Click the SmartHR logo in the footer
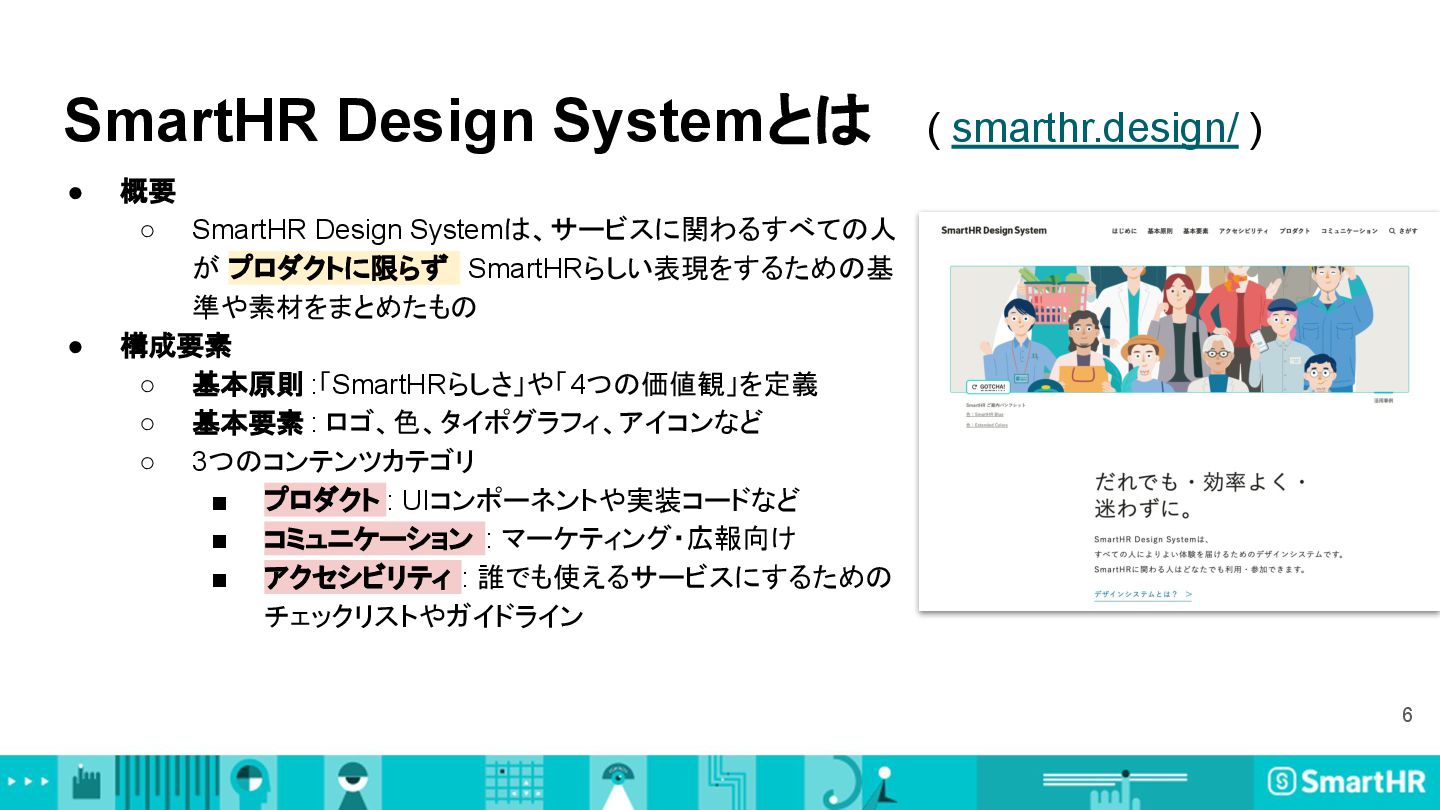Screen dimensions: 1440x810 coord(1348,781)
